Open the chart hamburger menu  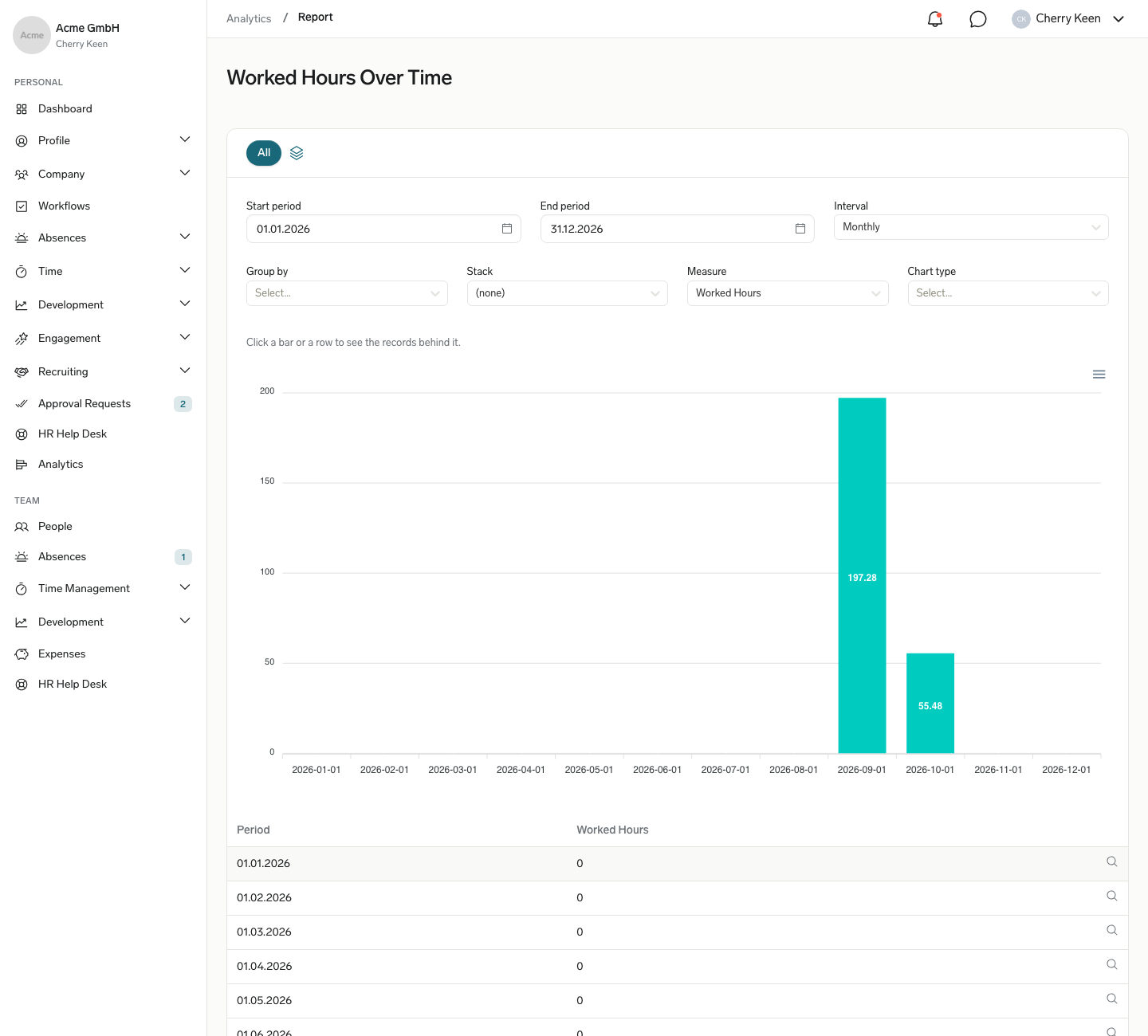[1099, 375]
